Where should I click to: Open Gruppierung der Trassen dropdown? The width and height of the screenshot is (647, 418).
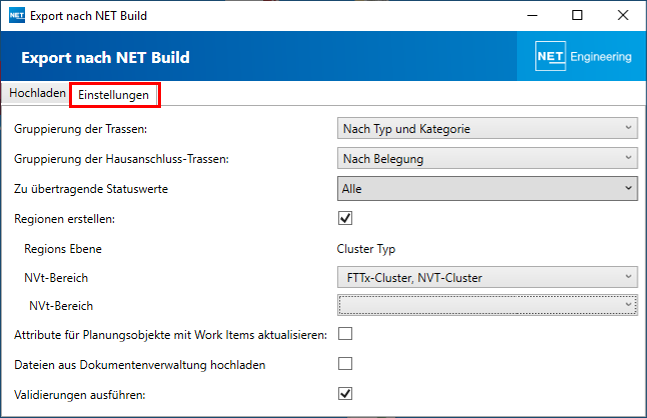coord(487,128)
